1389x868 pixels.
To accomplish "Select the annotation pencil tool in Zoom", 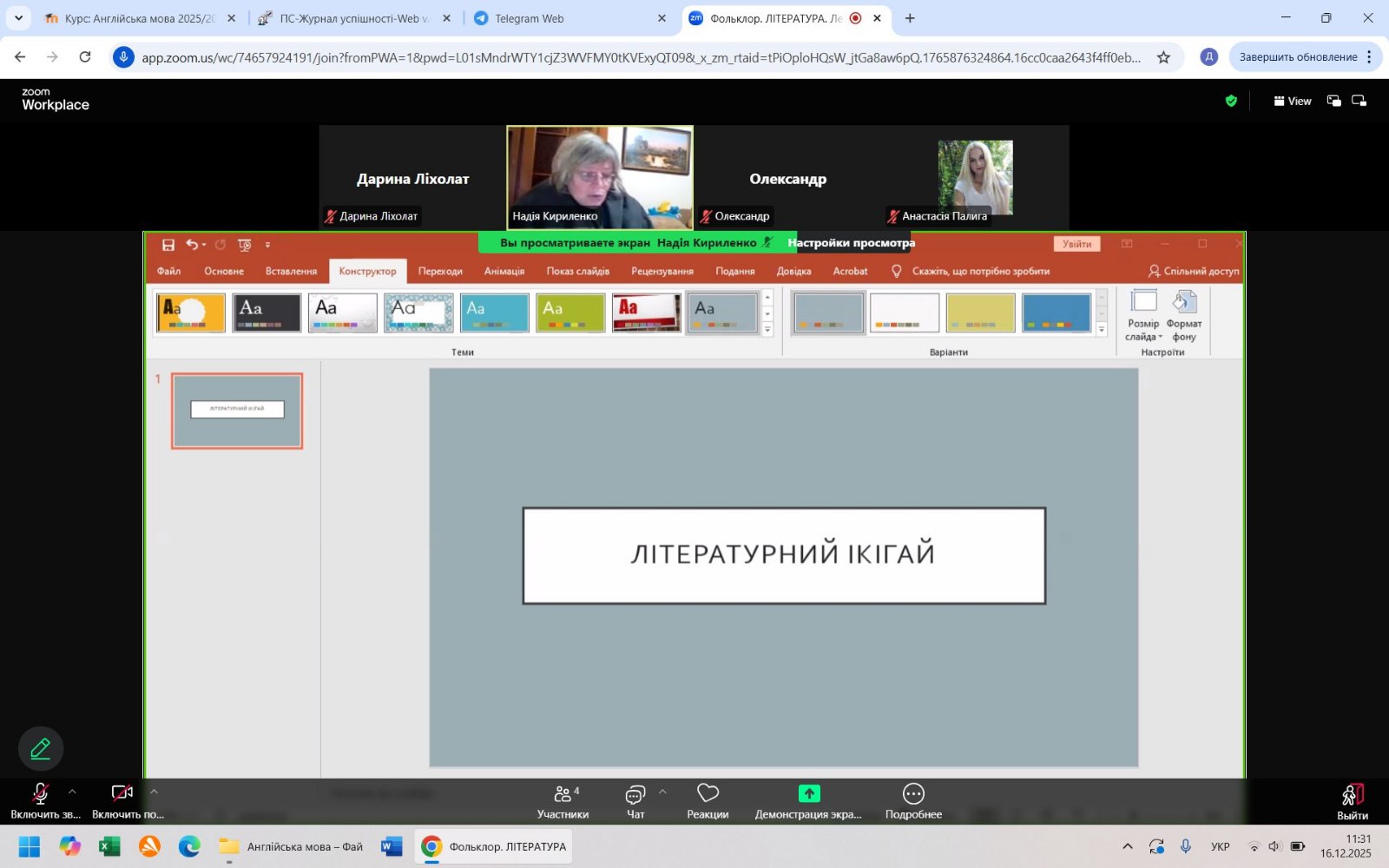I will point(40,748).
